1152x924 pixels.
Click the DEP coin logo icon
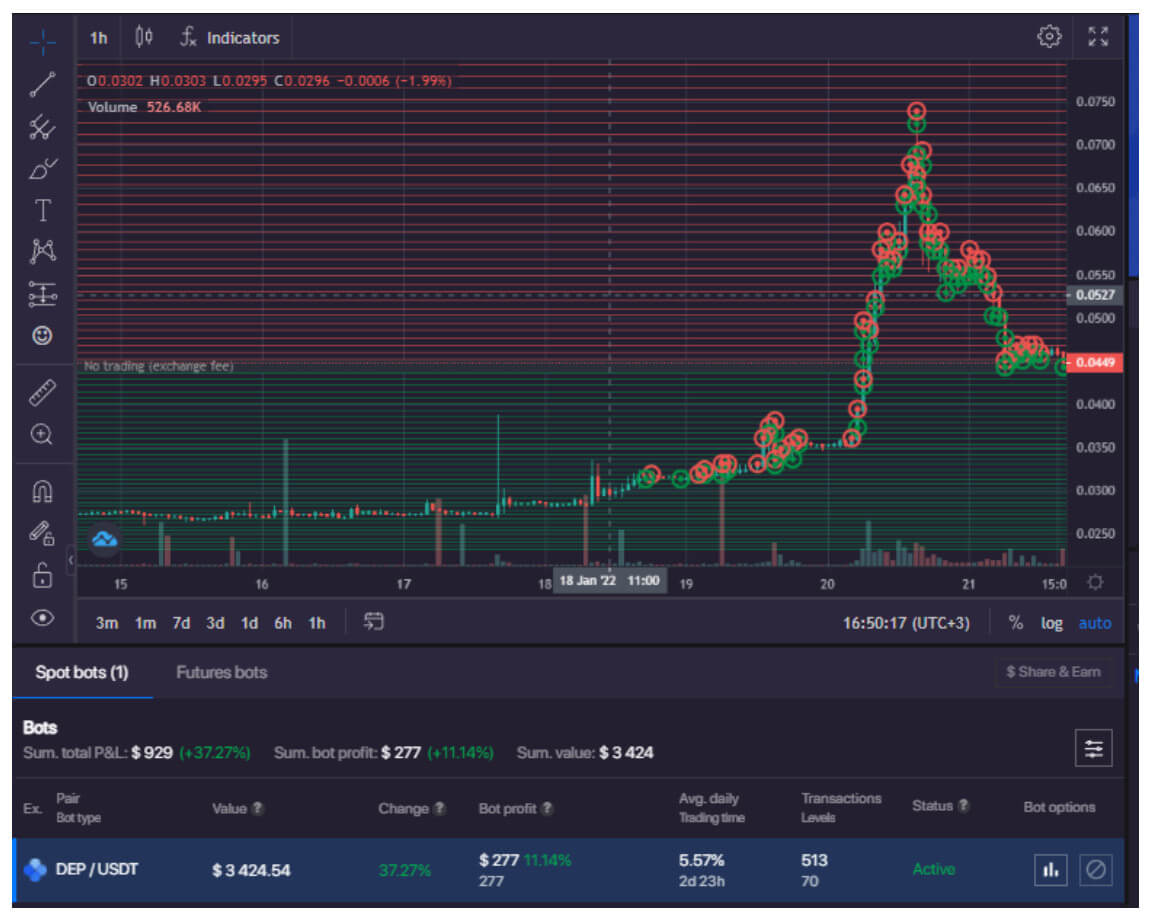point(35,870)
